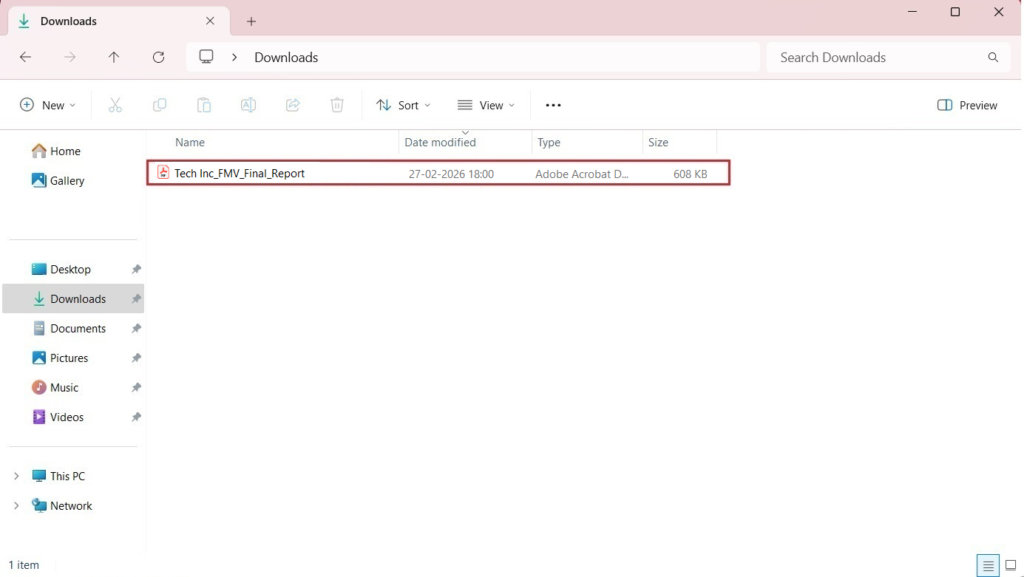This screenshot has height=577, width=1024.
Task: Open Home from the sidebar
Action: [64, 150]
